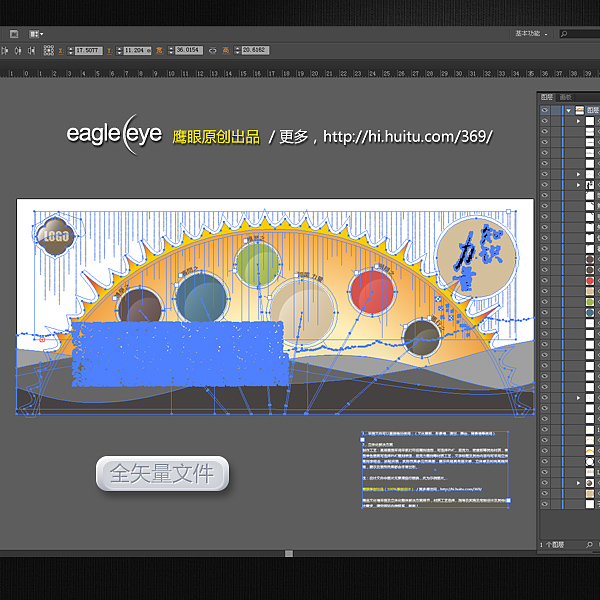Hide the white ring thumbnail layer
600x600 pixels.
[545, 462]
